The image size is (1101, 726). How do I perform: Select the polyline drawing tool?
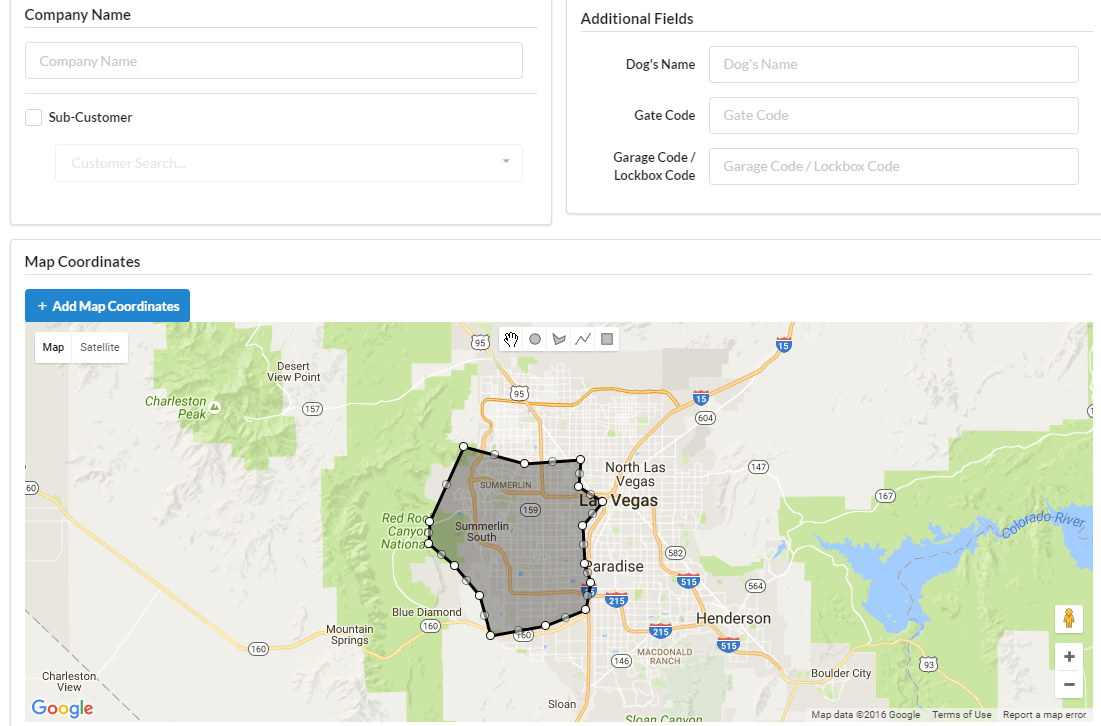coord(583,339)
